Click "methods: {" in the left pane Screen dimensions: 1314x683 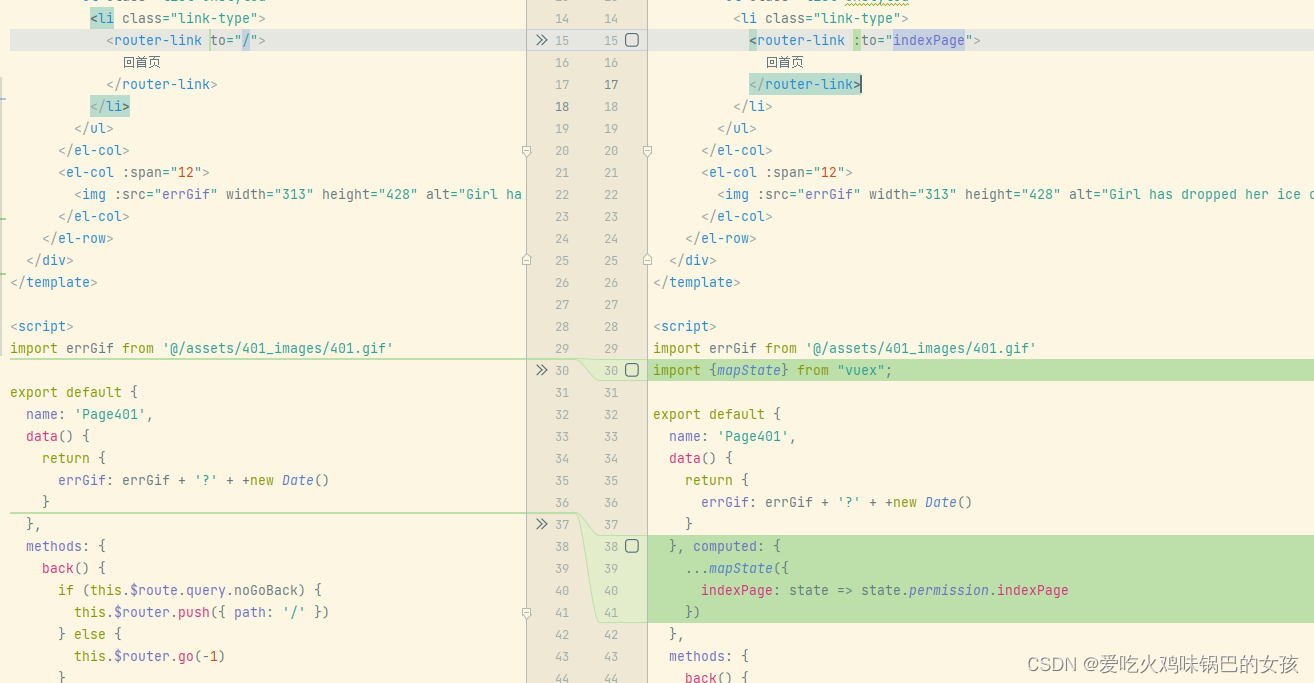tap(66, 546)
